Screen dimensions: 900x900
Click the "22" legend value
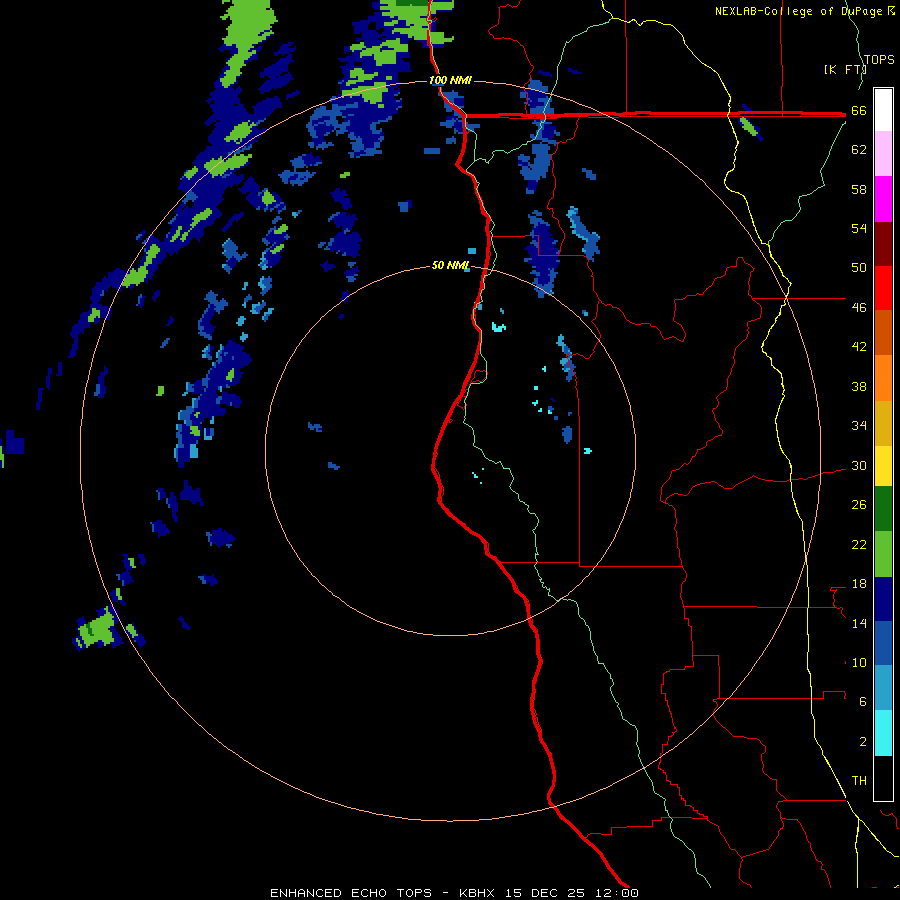[x=859, y=544]
